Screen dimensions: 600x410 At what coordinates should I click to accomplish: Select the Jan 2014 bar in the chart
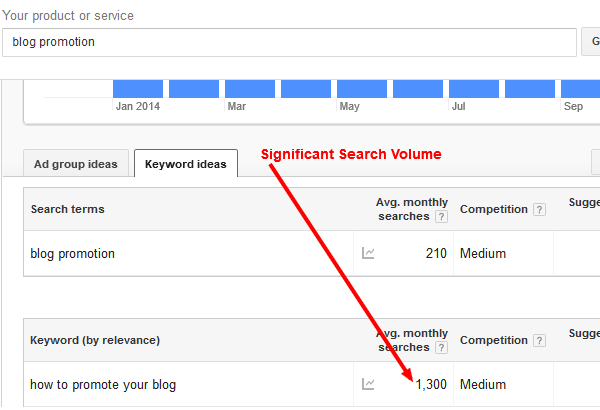point(138,88)
